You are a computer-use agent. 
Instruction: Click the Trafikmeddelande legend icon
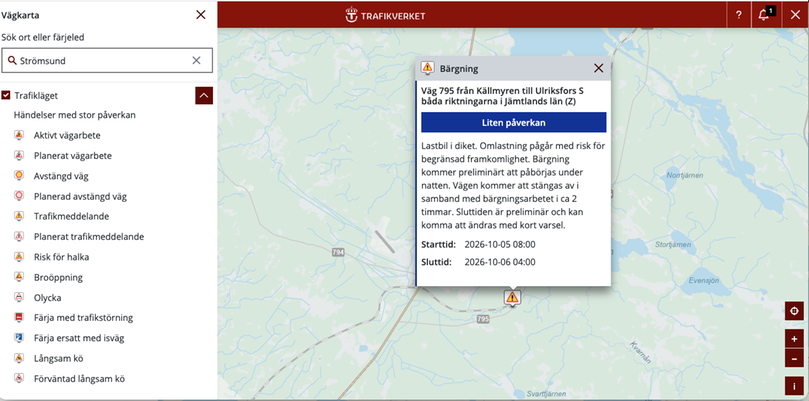[19, 216]
